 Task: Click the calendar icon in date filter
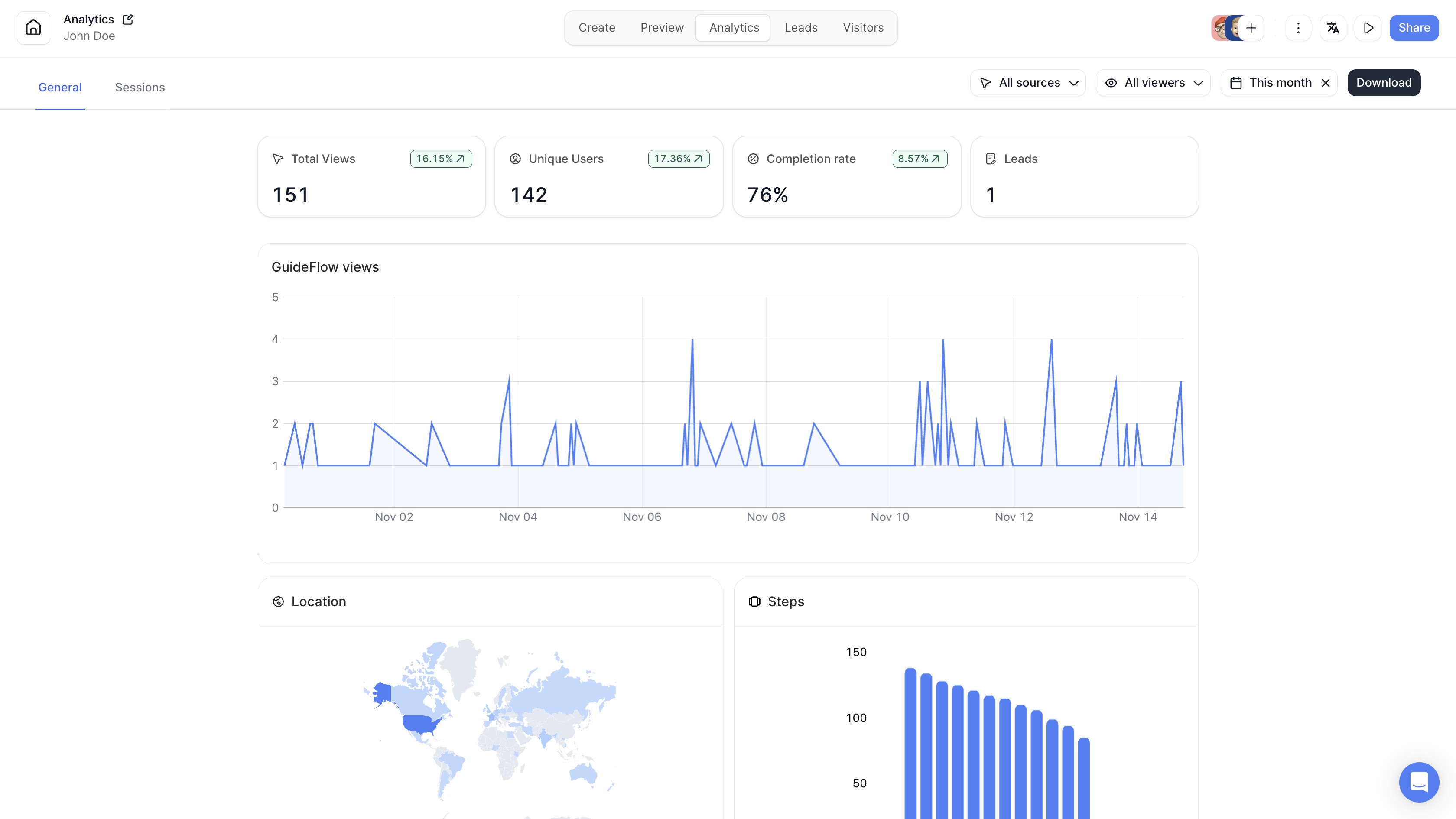1236,83
